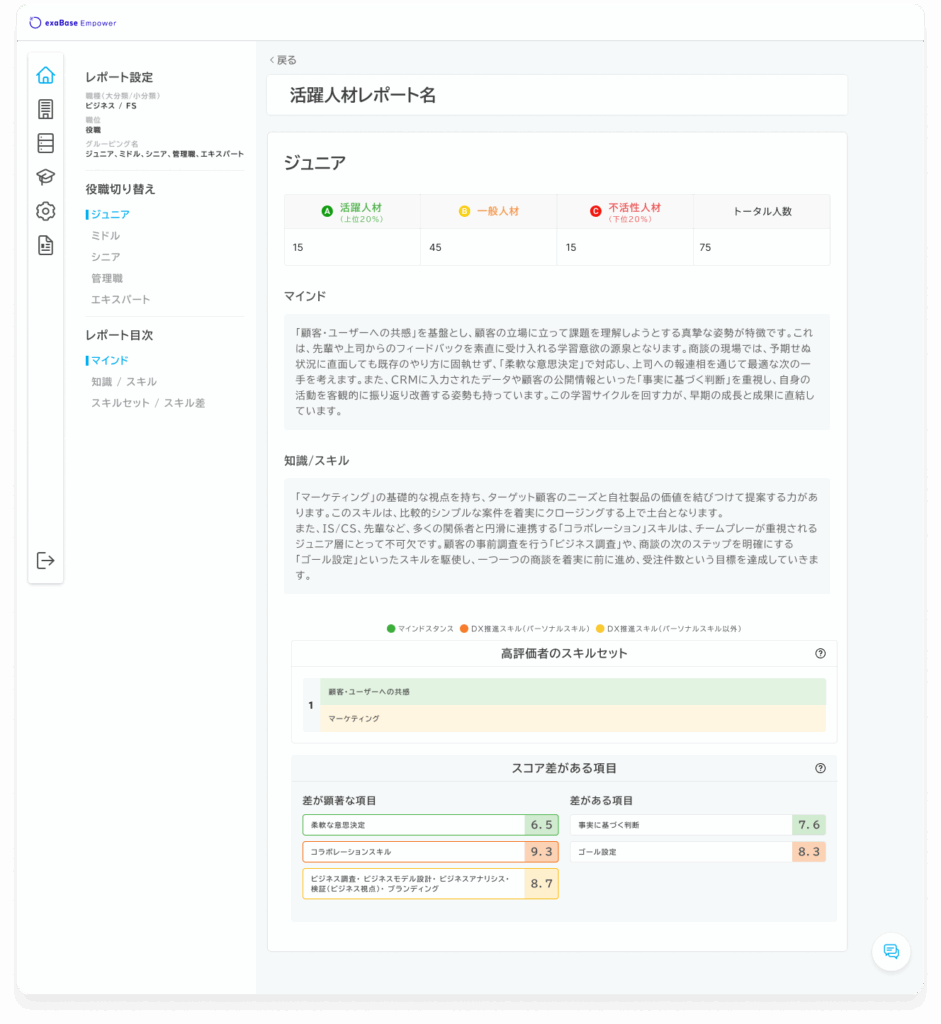Jump to スキルセット / スキル差 section
This screenshot has width=941, height=1024.
[148, 403]
